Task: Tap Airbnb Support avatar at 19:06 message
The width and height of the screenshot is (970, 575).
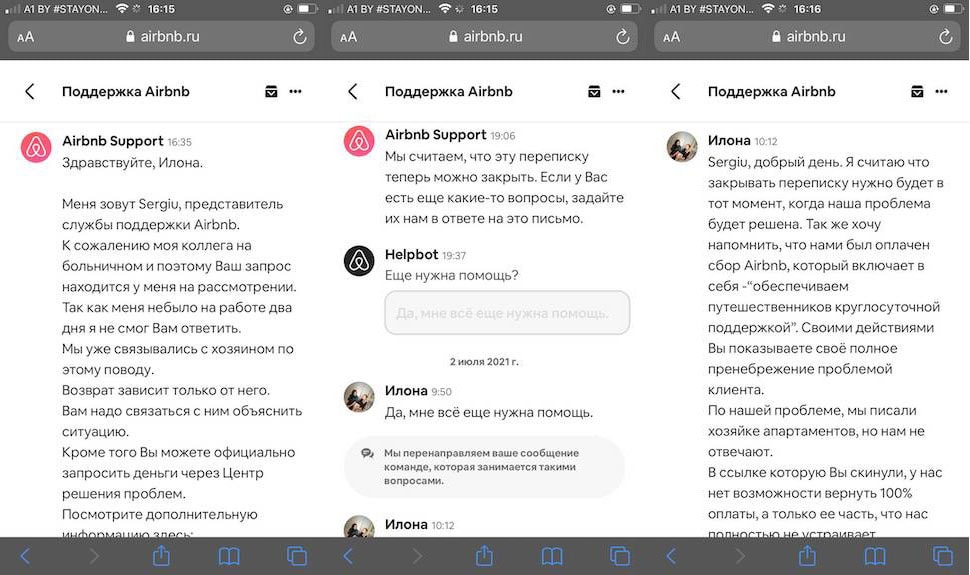Action: point(359,141)
